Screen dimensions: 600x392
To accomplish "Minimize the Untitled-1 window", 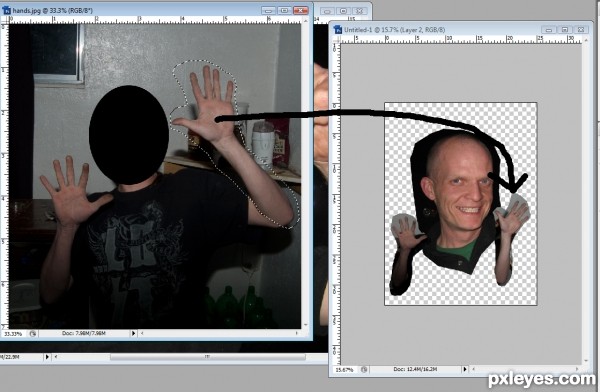I will pos(549,29).
